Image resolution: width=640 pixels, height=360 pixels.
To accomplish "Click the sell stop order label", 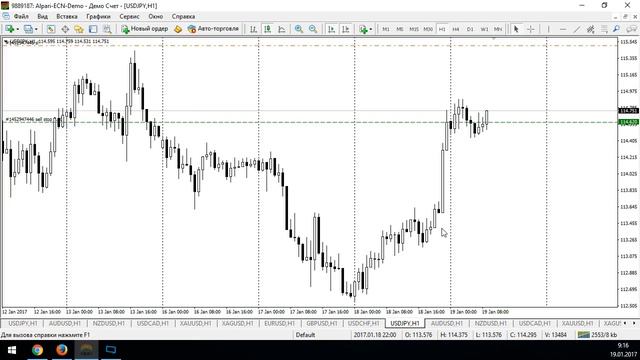I will (x=29, y=120).
